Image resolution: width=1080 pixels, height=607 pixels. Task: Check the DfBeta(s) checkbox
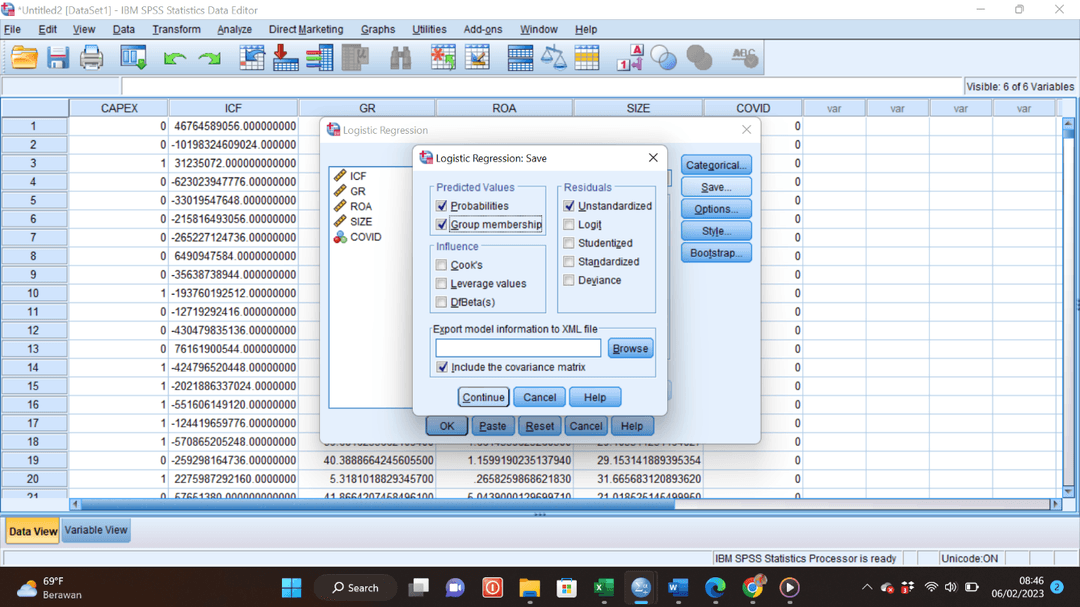pyautogui.click(x=442, y=302)
